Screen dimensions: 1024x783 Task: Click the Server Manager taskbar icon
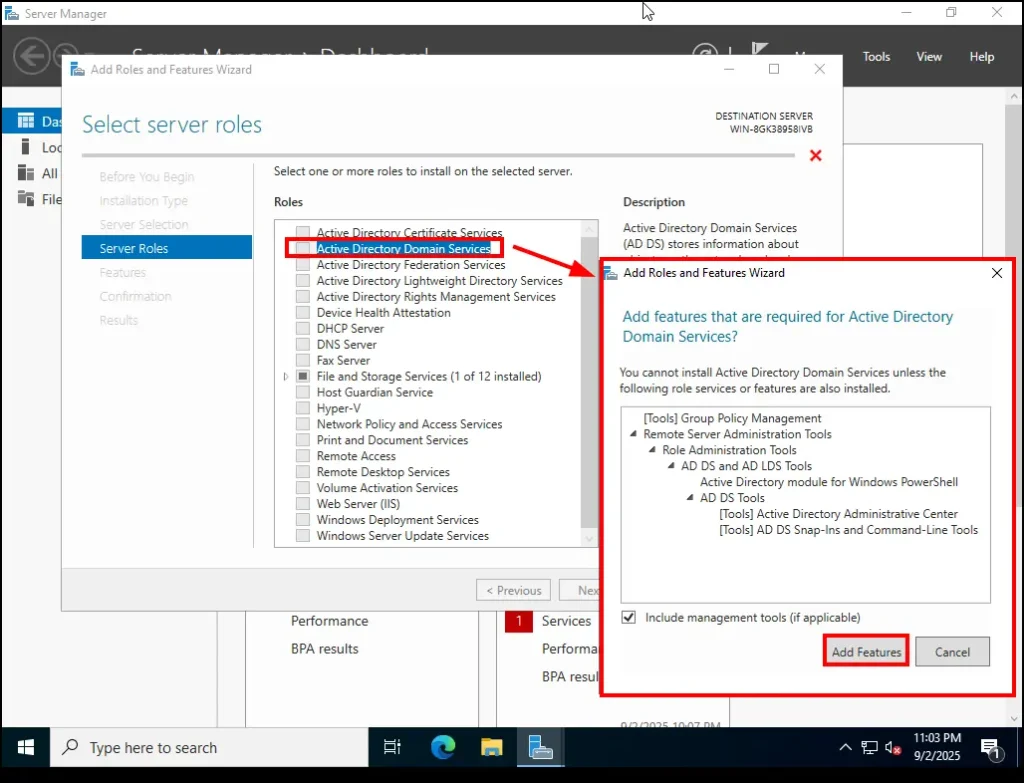(x=541, y=747)
